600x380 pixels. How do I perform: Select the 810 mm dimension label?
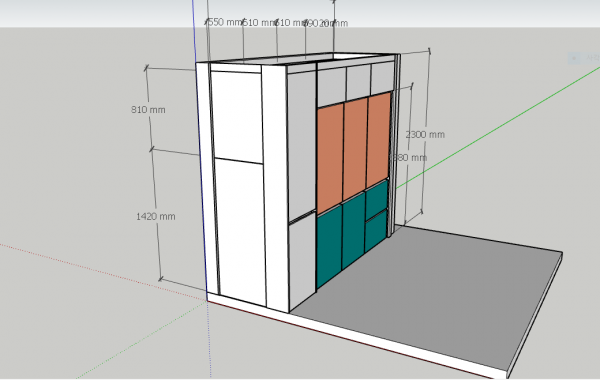(148, 110)
